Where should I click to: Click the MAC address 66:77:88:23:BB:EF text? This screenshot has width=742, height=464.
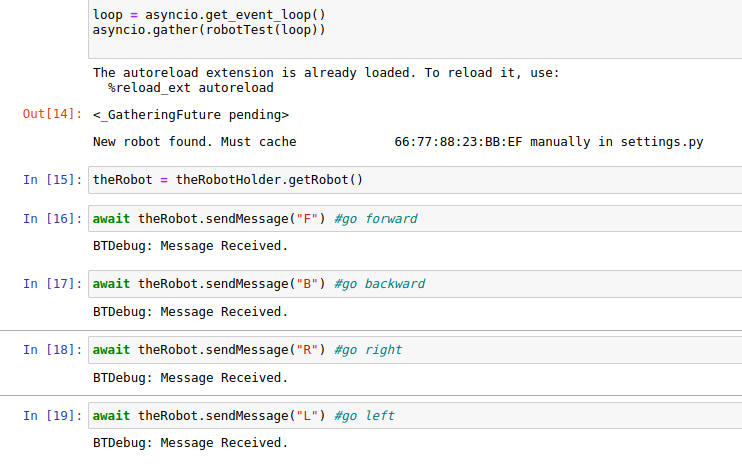click(458, 142)
